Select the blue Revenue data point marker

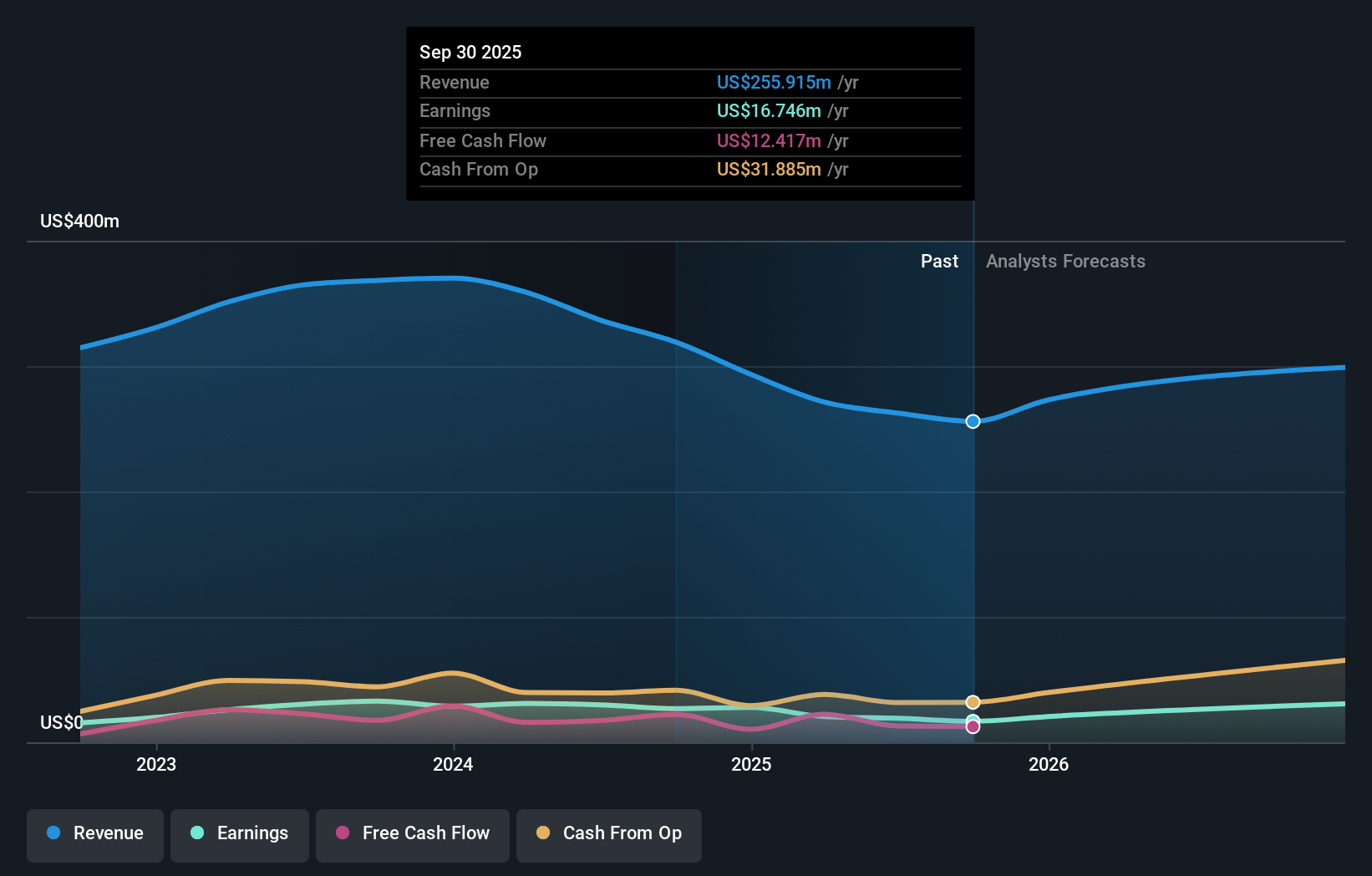972,422
